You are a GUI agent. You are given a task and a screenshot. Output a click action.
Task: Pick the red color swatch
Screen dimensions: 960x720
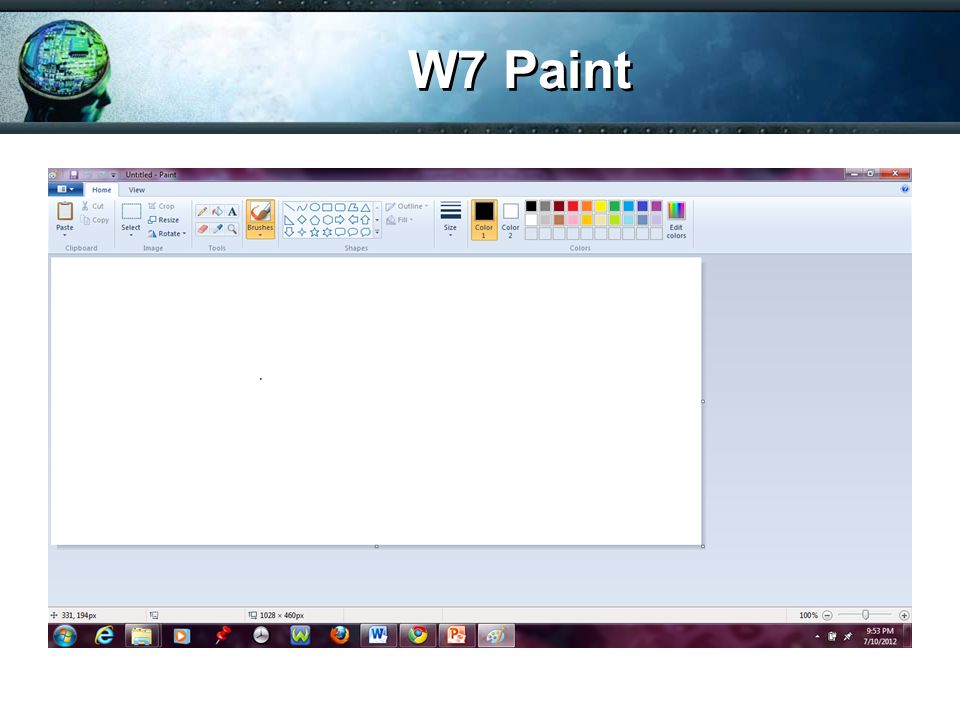pyautogui.click(x=573, y=206)
